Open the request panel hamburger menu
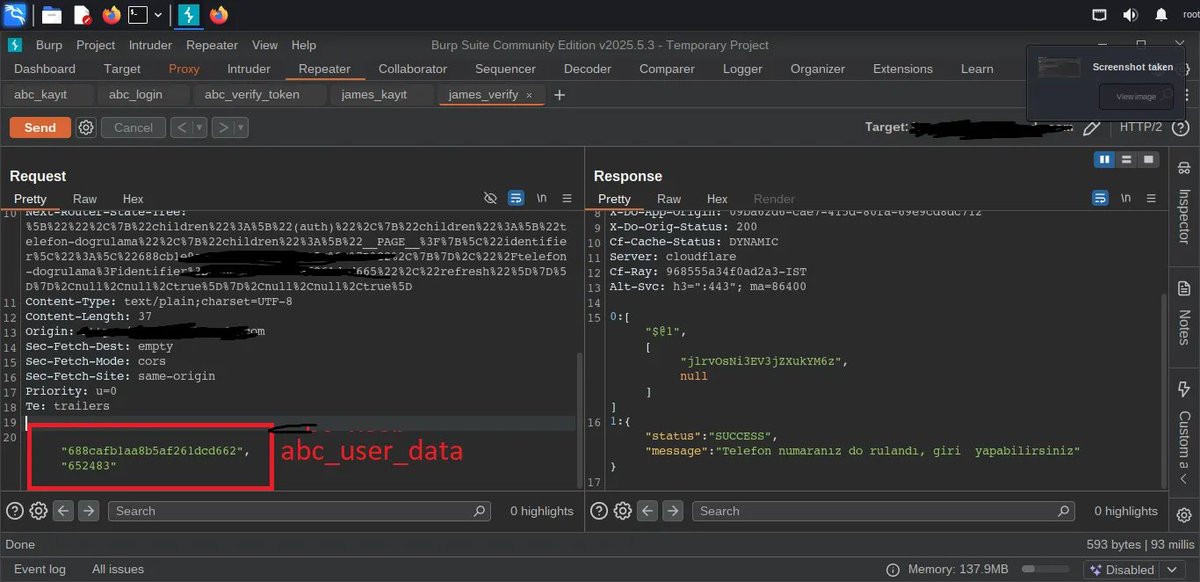Viewport: 1200px width, 582px height. tap(566, 198)
